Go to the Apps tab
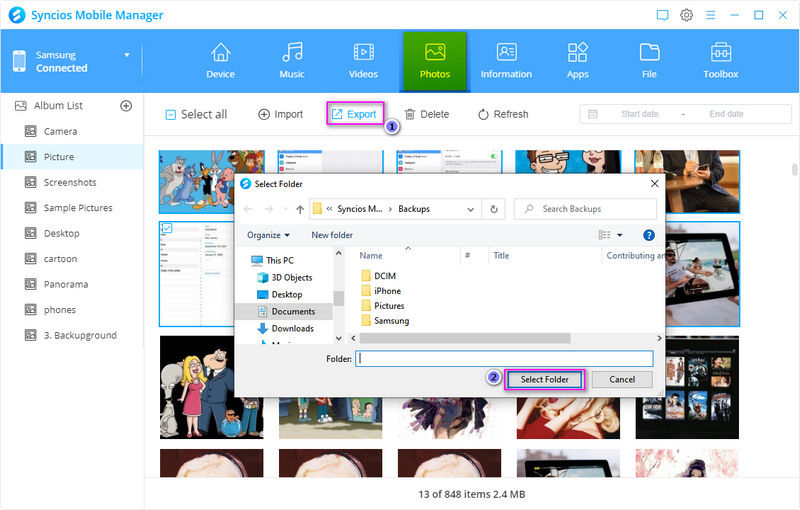 pos(578,61)
